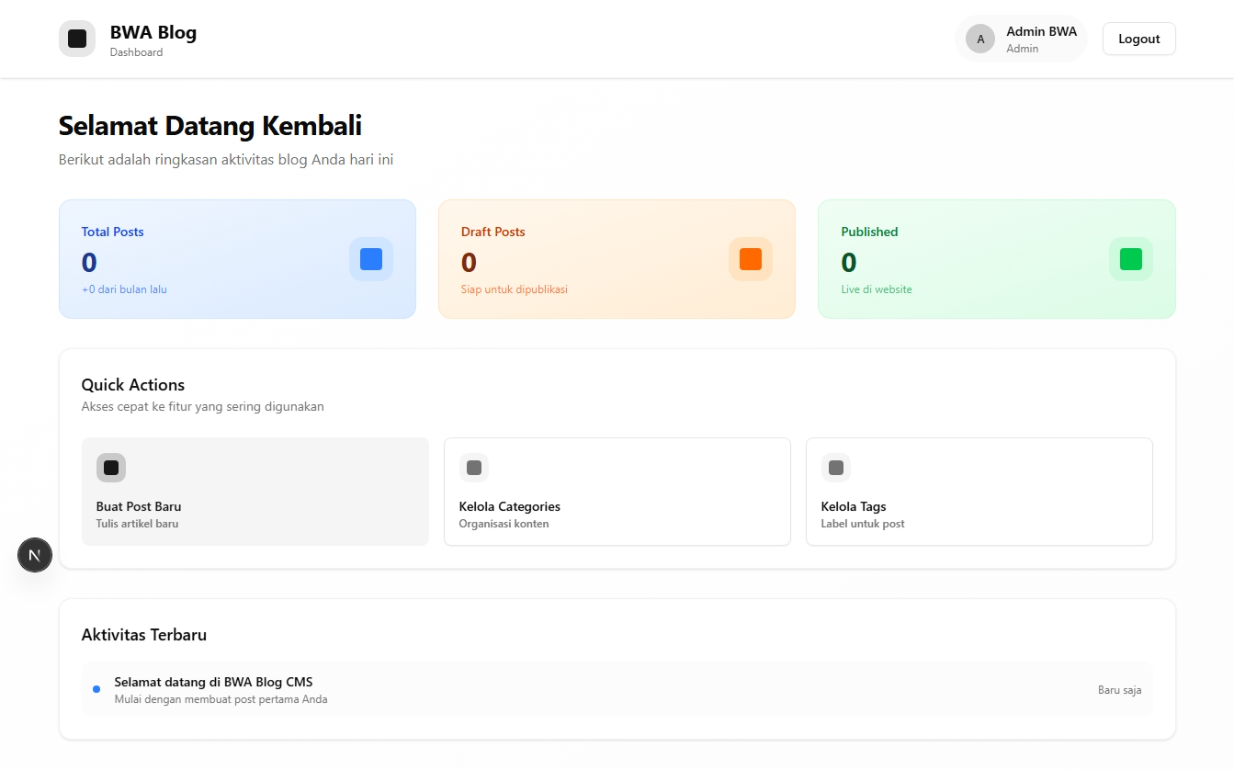Click the Total Posts summary card
The image size is (1234, 769).
pyautogui.click(x=237, y=259)
